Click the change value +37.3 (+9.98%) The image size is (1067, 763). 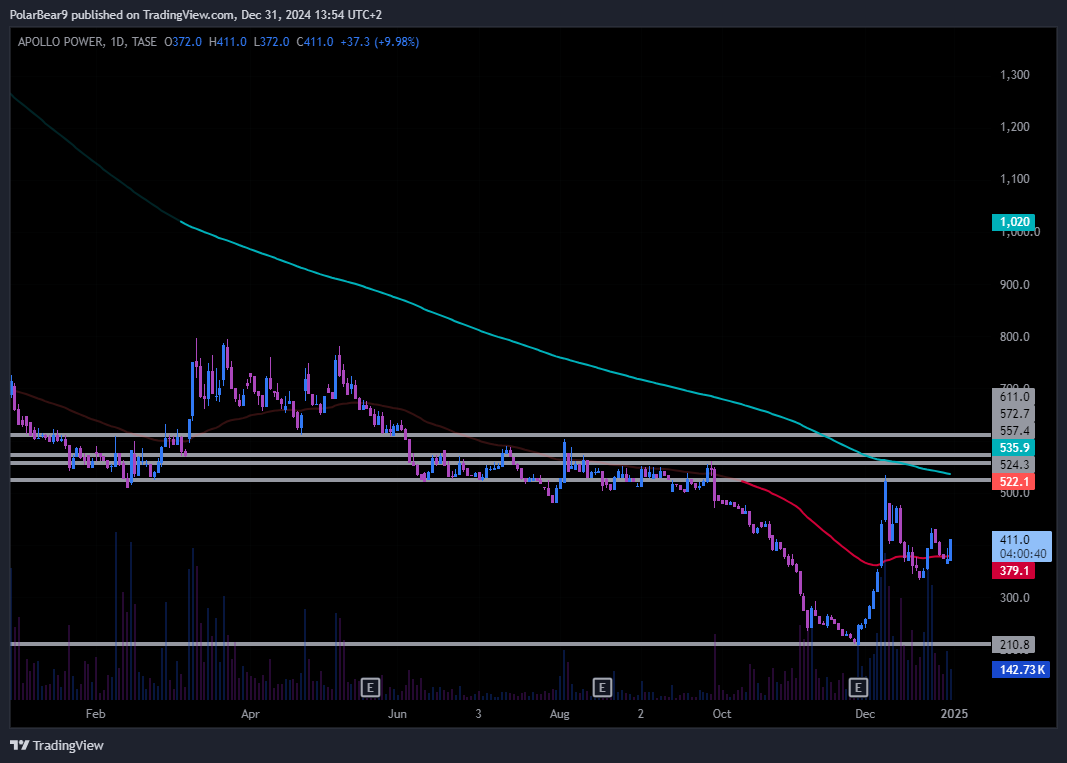click(380, 42)
